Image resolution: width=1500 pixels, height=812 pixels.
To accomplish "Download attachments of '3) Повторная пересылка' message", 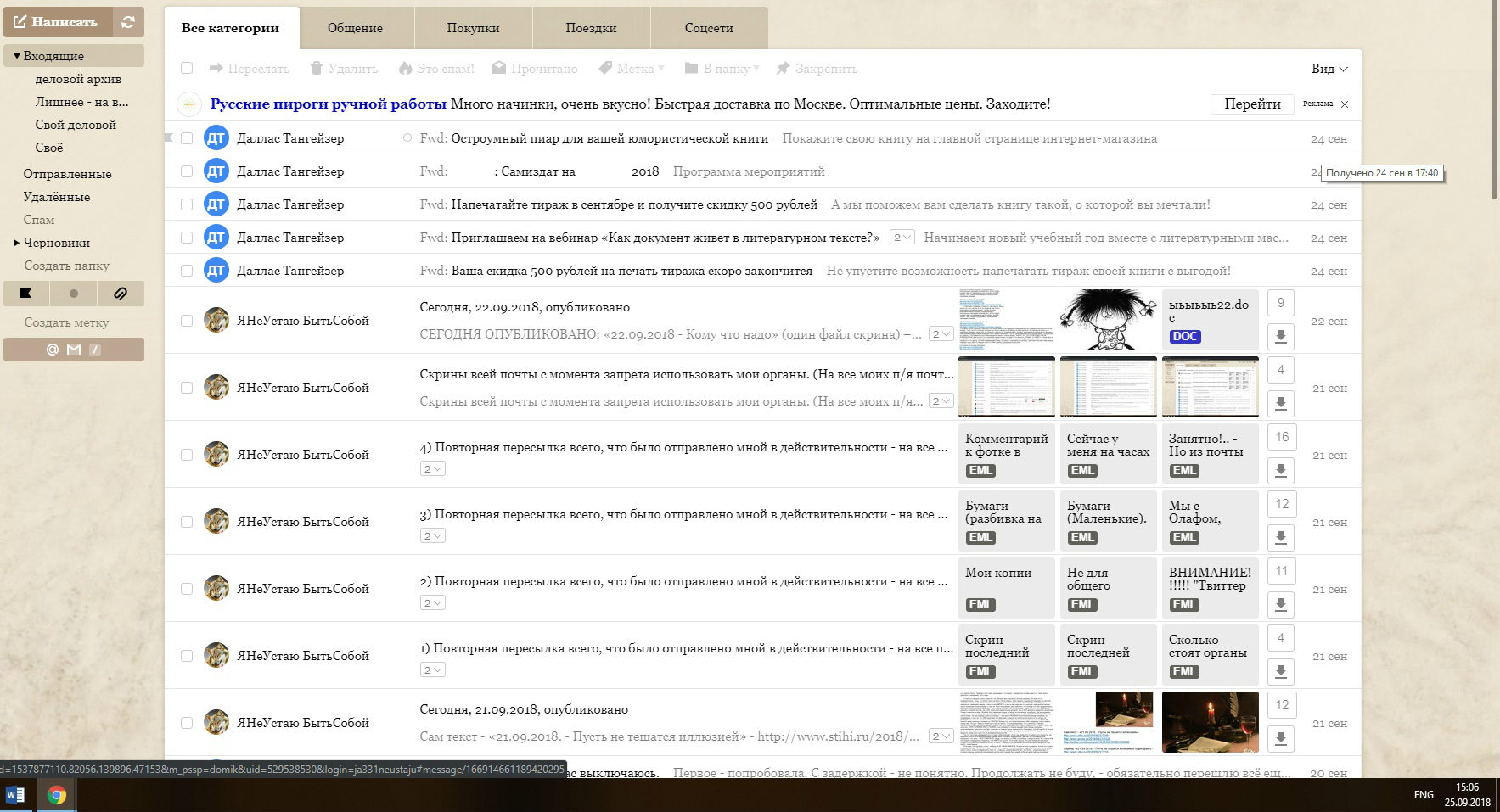I will pos(1281,537).
